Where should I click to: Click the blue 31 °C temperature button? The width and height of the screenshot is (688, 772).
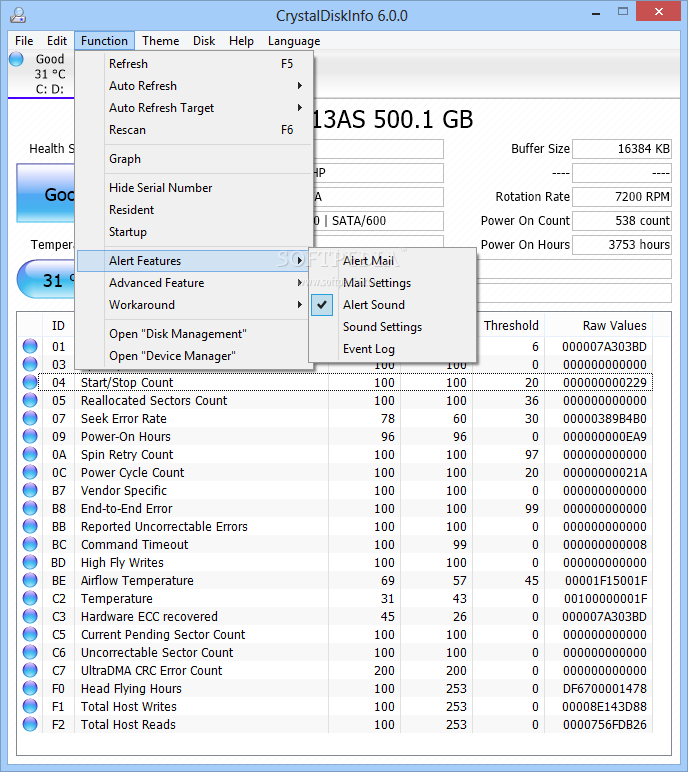tap(46, 280)
